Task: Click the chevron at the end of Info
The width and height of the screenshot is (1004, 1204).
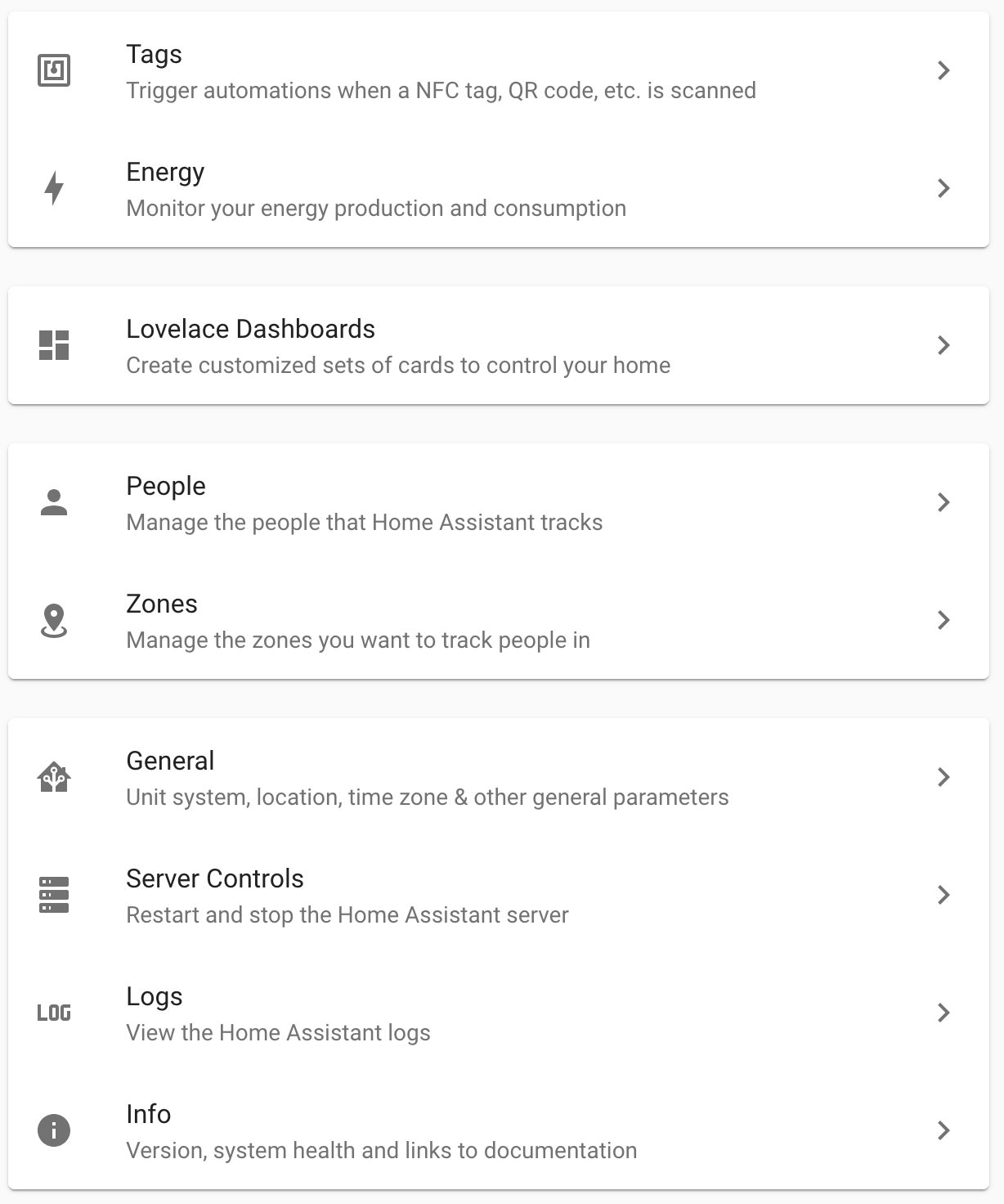Action: coord(943,1130)
